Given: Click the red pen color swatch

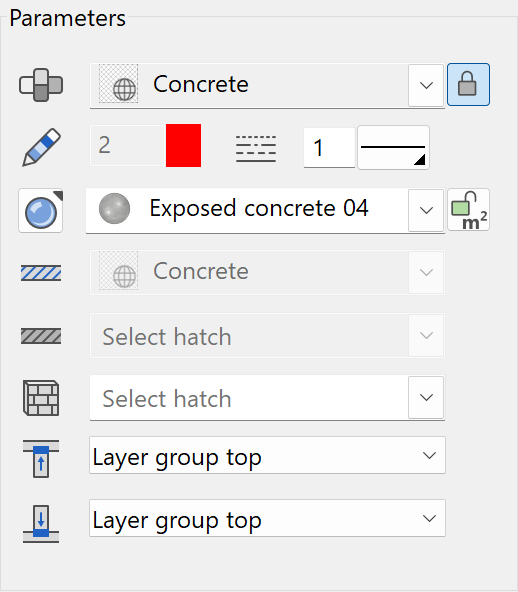Looking at the screenshot, I should coord(183,145).
